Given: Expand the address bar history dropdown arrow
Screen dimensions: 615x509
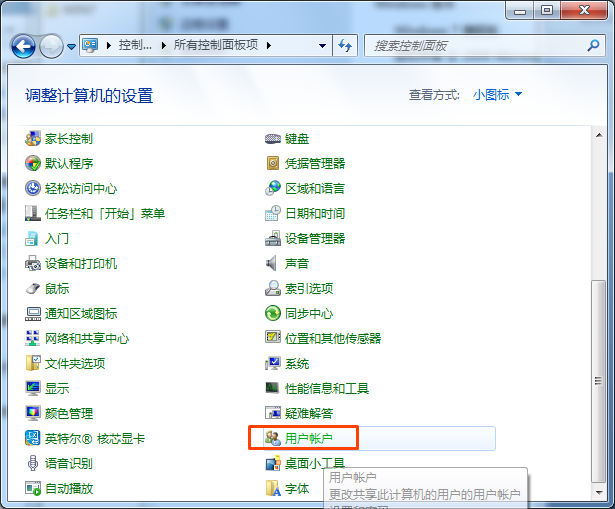Looking at the screenshot, I should pos(322,46).
